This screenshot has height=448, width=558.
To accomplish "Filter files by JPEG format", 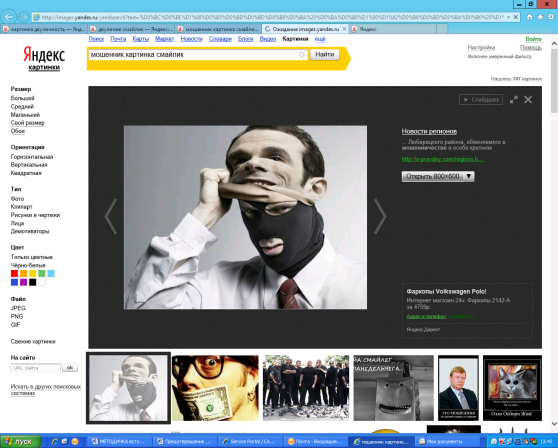I will (18, 308).
